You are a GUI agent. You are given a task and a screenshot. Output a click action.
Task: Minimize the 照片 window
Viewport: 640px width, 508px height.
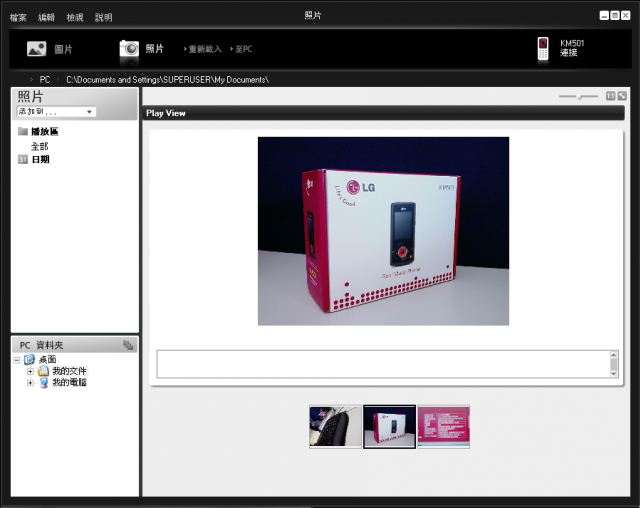[604, 16]
